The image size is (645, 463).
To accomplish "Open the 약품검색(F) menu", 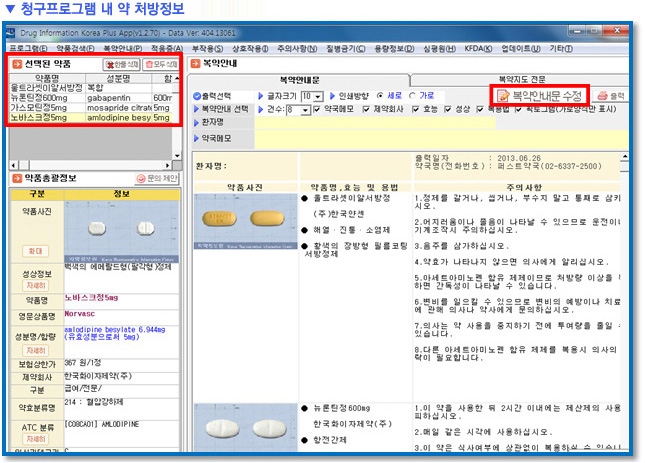I will pyautogui.click(x=75, y=49).
